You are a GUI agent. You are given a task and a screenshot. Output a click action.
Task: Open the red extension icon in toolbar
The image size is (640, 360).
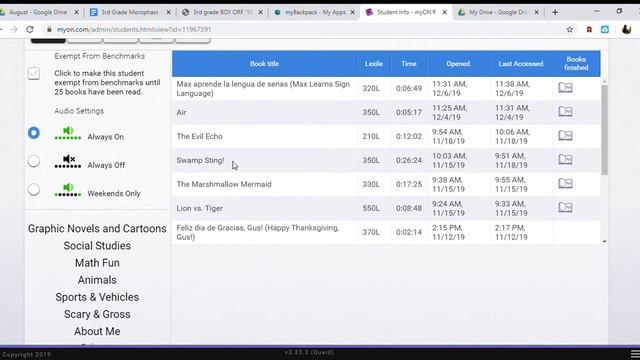[589, 29]
